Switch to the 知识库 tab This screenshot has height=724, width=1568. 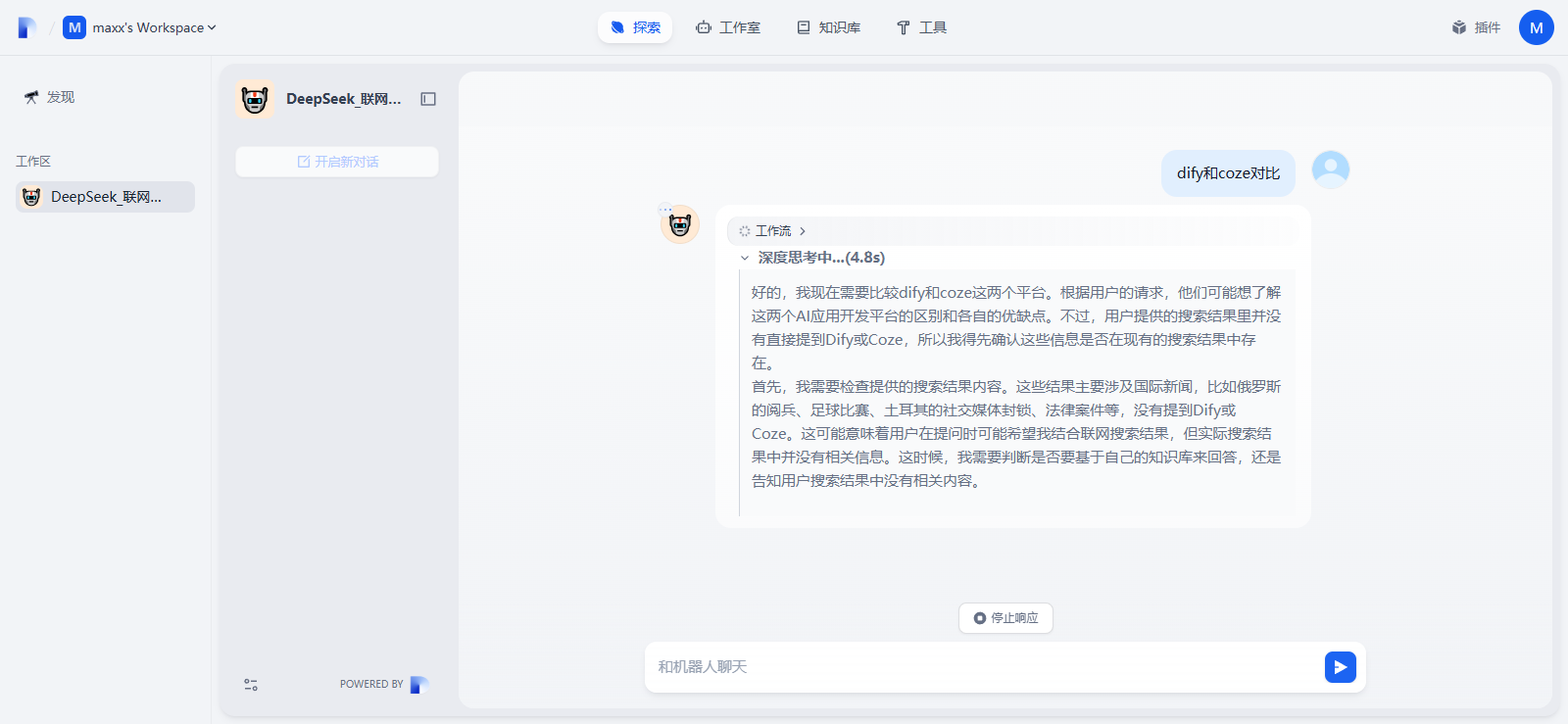(829, 27)
